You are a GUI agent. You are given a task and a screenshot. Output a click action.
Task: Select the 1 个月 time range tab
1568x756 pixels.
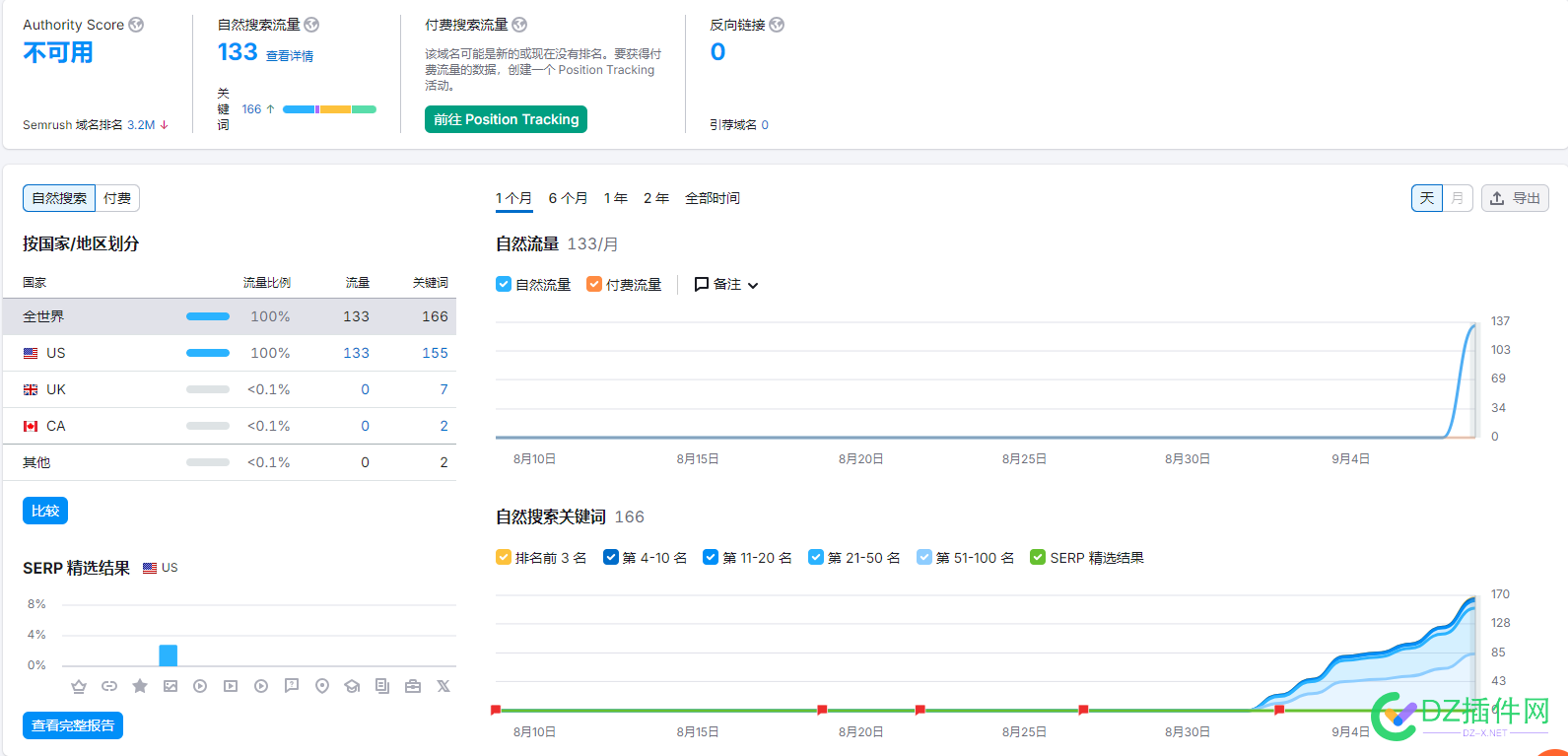(513, 198)
